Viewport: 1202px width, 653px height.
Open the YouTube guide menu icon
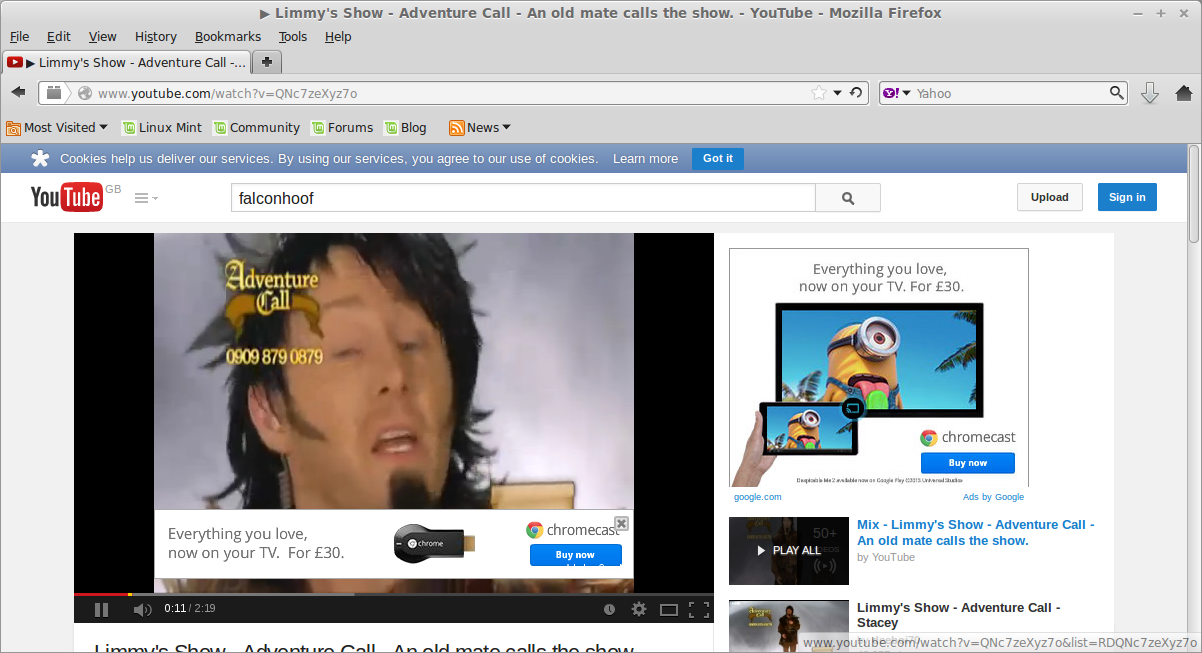146,198
